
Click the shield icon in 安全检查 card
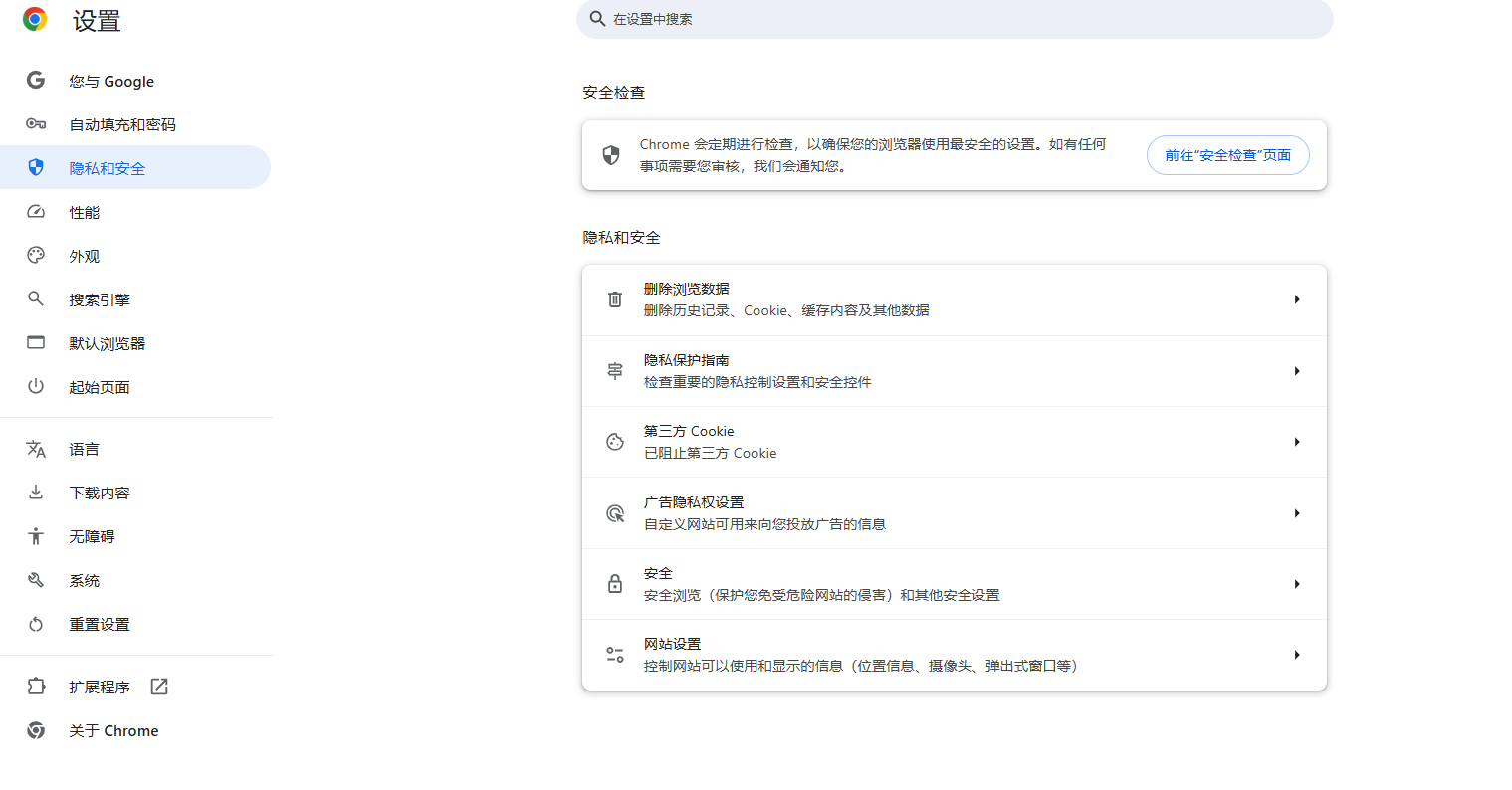tap(611, 155)
